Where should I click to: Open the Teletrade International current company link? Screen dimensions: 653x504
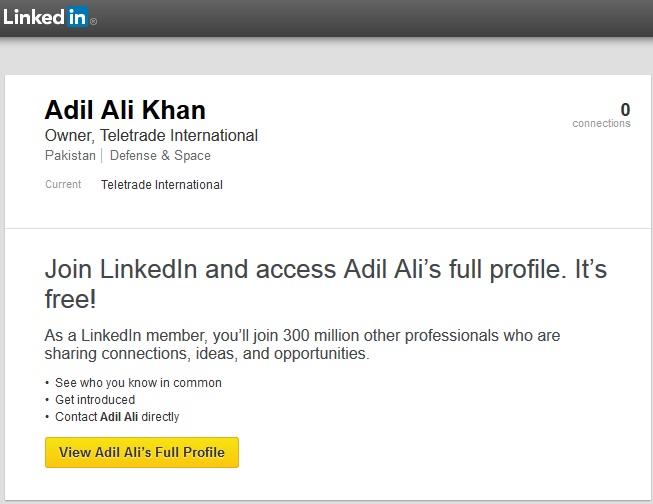(162, 185)
